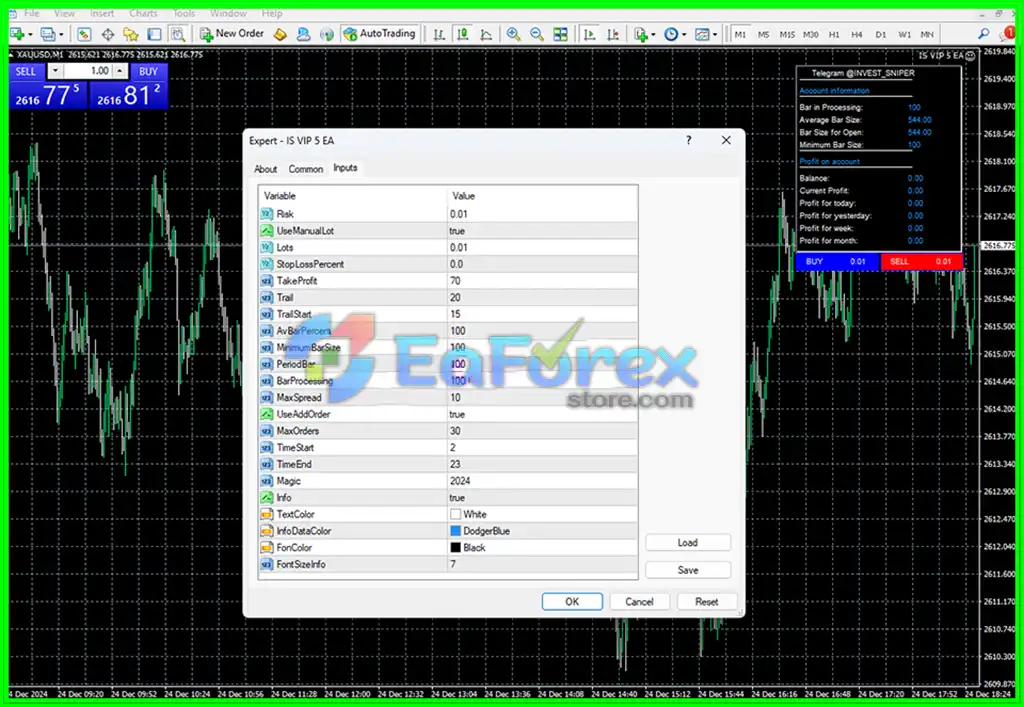
Task: Click OK in the Expert dialog
Action: 572,602
